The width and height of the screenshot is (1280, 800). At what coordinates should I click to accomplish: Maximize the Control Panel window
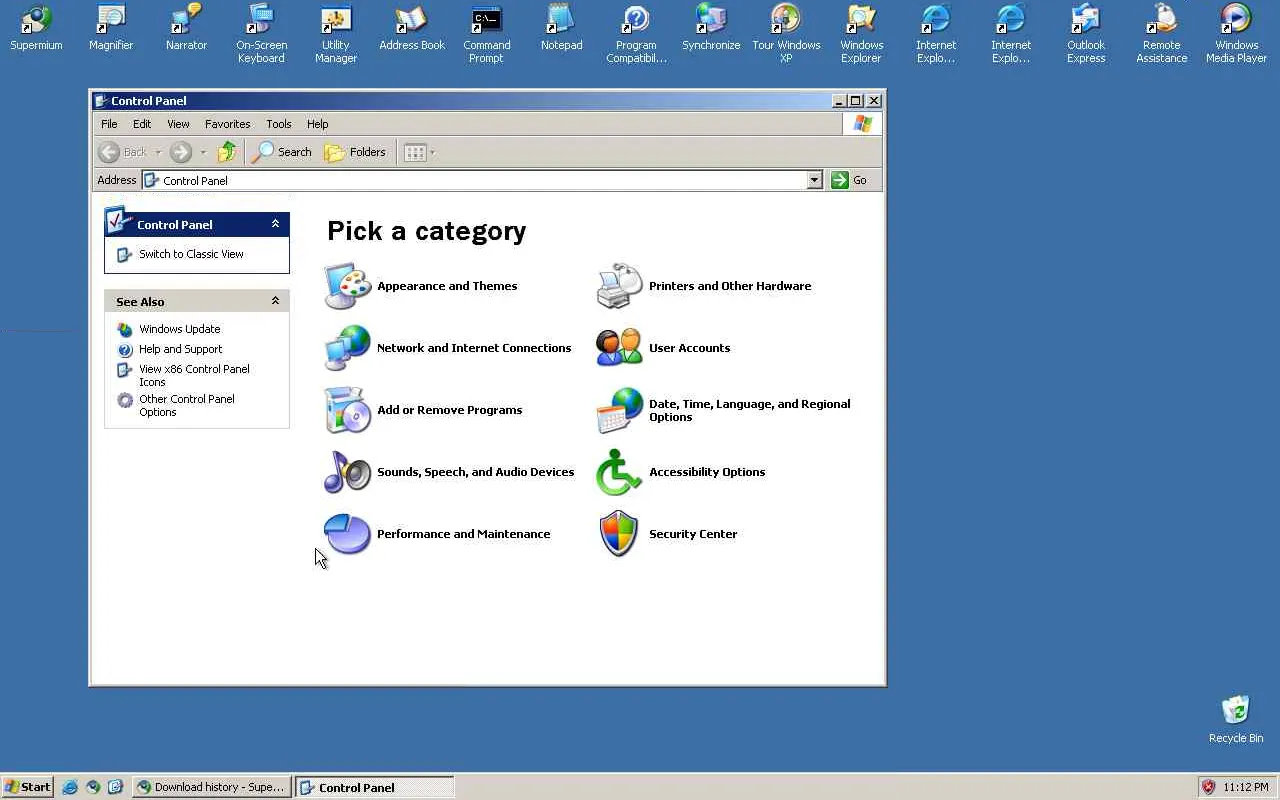(x=855, y=100)
